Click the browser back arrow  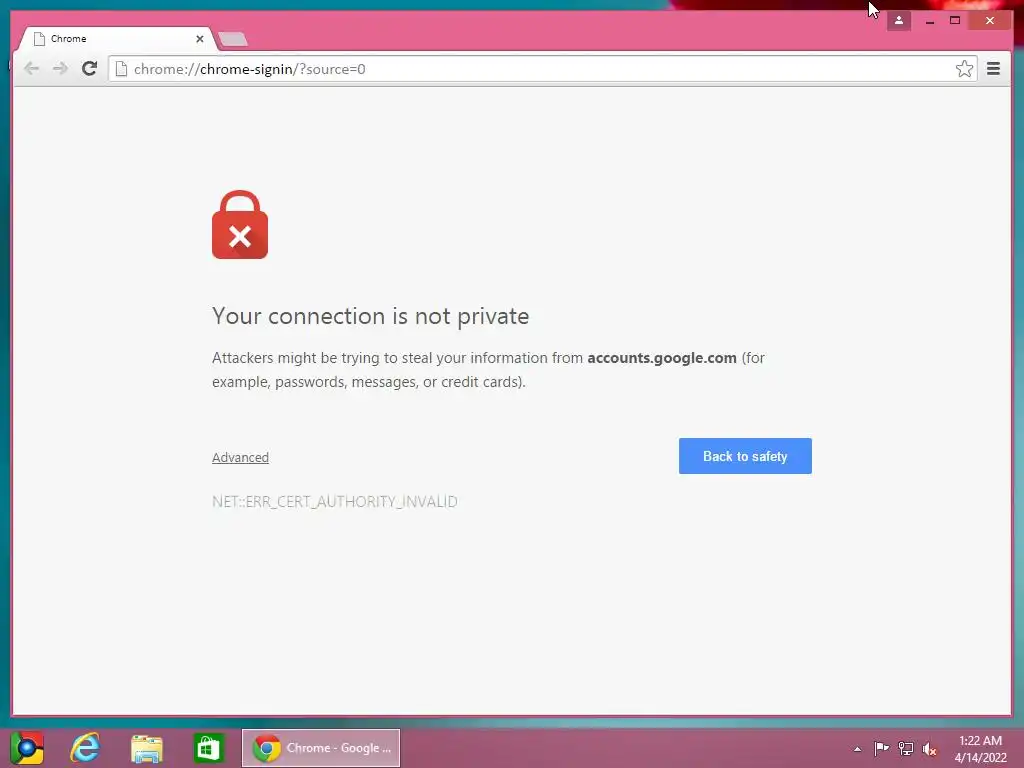tap(31, 69)
